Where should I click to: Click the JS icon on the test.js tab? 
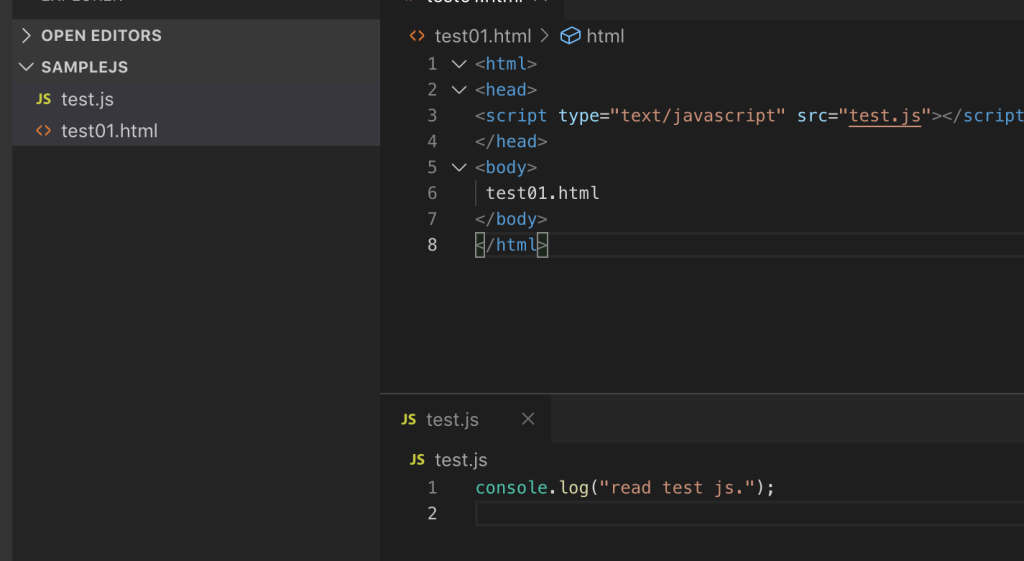click(x=408, y=420)
